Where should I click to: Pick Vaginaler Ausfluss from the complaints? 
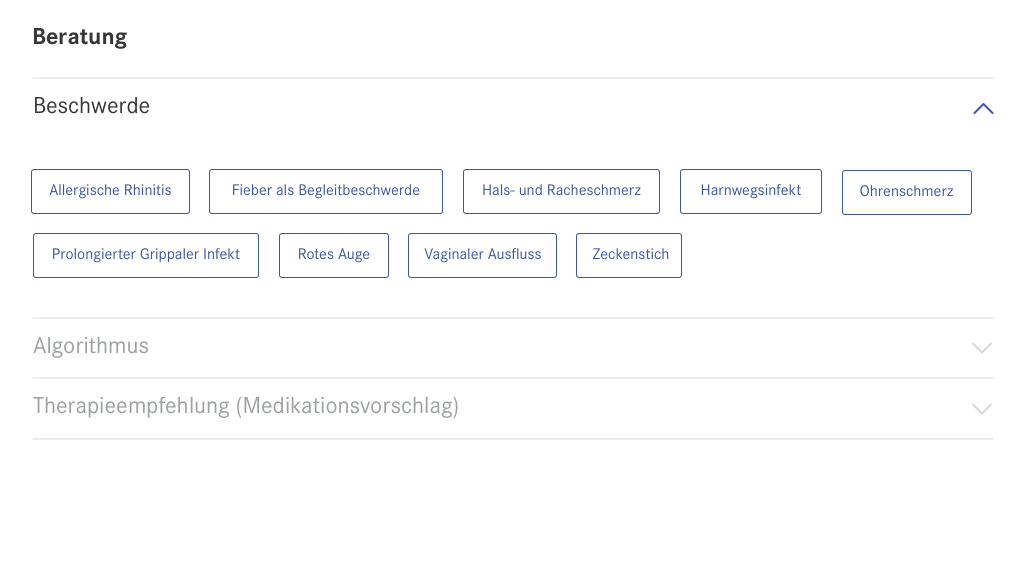483,255
